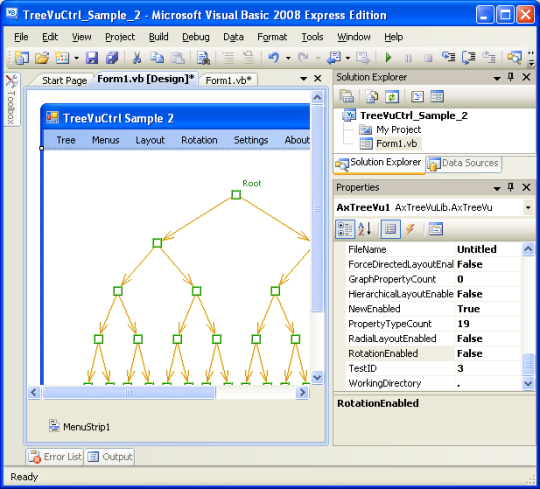Select Form1.vb in Solution Explorer
This screenshot has height=489, width=540.
[x=396, y=143]
